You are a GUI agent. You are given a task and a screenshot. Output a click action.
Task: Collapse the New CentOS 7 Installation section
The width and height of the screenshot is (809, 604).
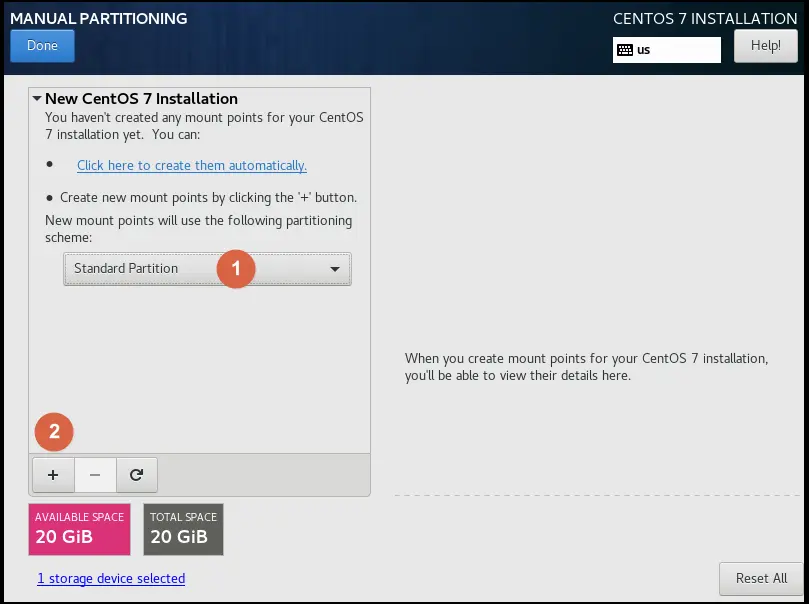coord(37,98)
